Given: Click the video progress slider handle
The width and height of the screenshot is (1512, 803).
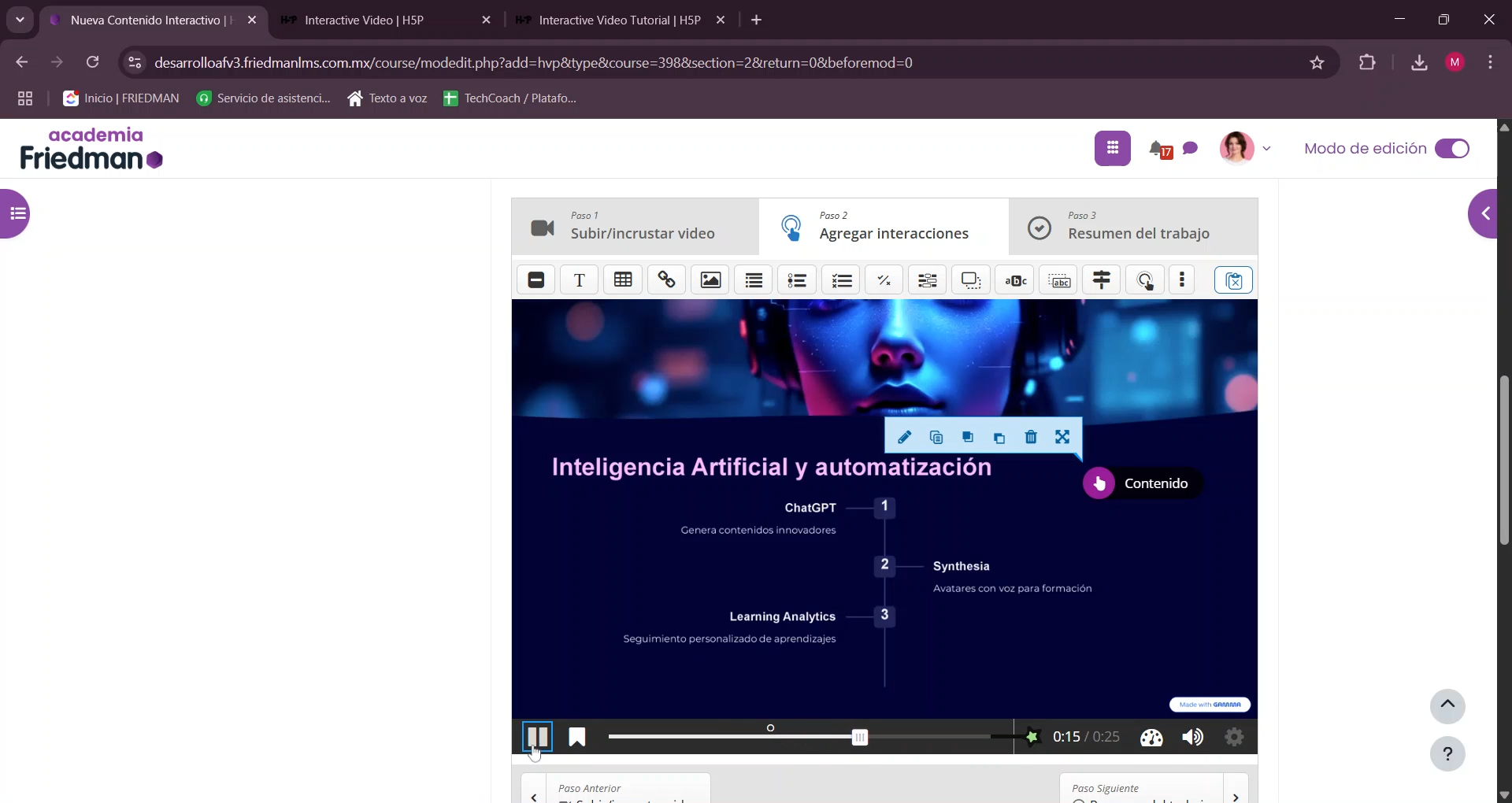Looking at the screenshot, I should 860,737.
